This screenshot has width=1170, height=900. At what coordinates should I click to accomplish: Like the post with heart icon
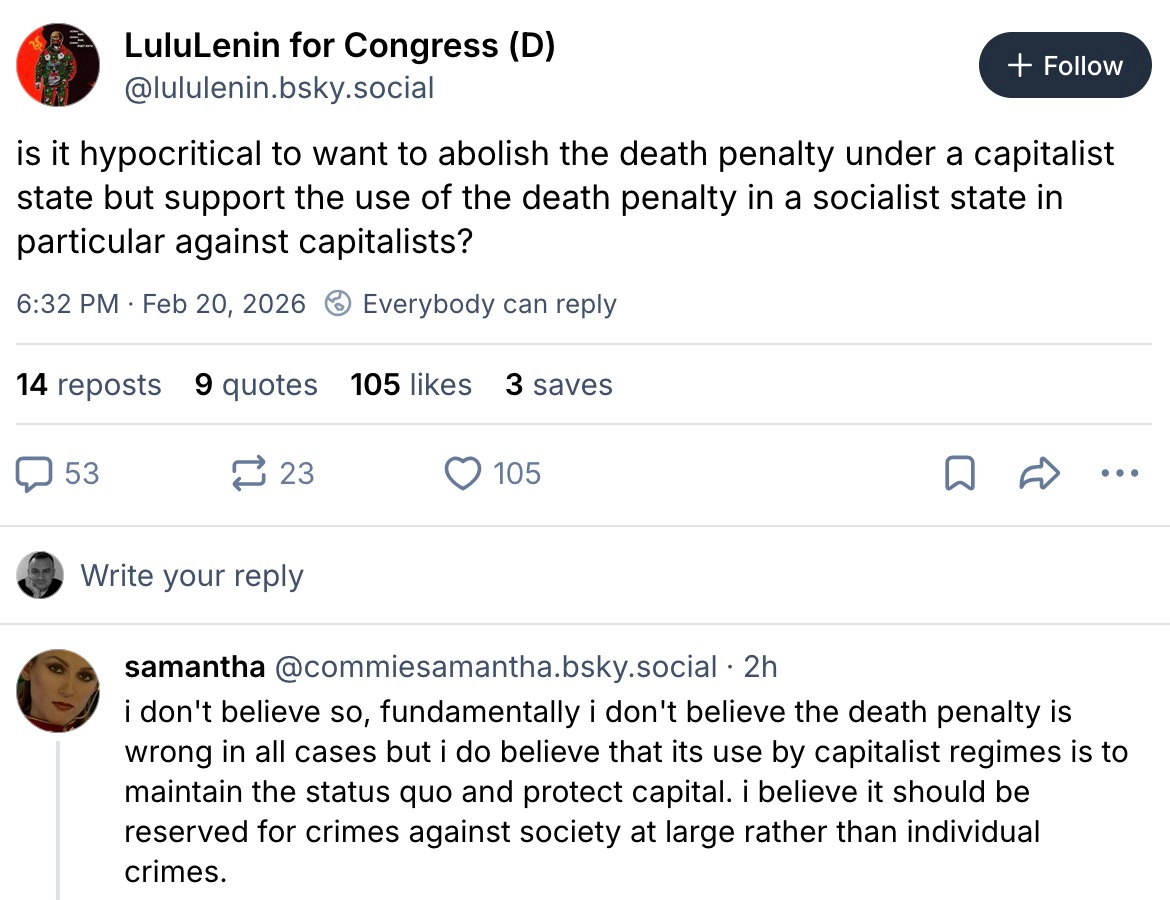[462, 473]
